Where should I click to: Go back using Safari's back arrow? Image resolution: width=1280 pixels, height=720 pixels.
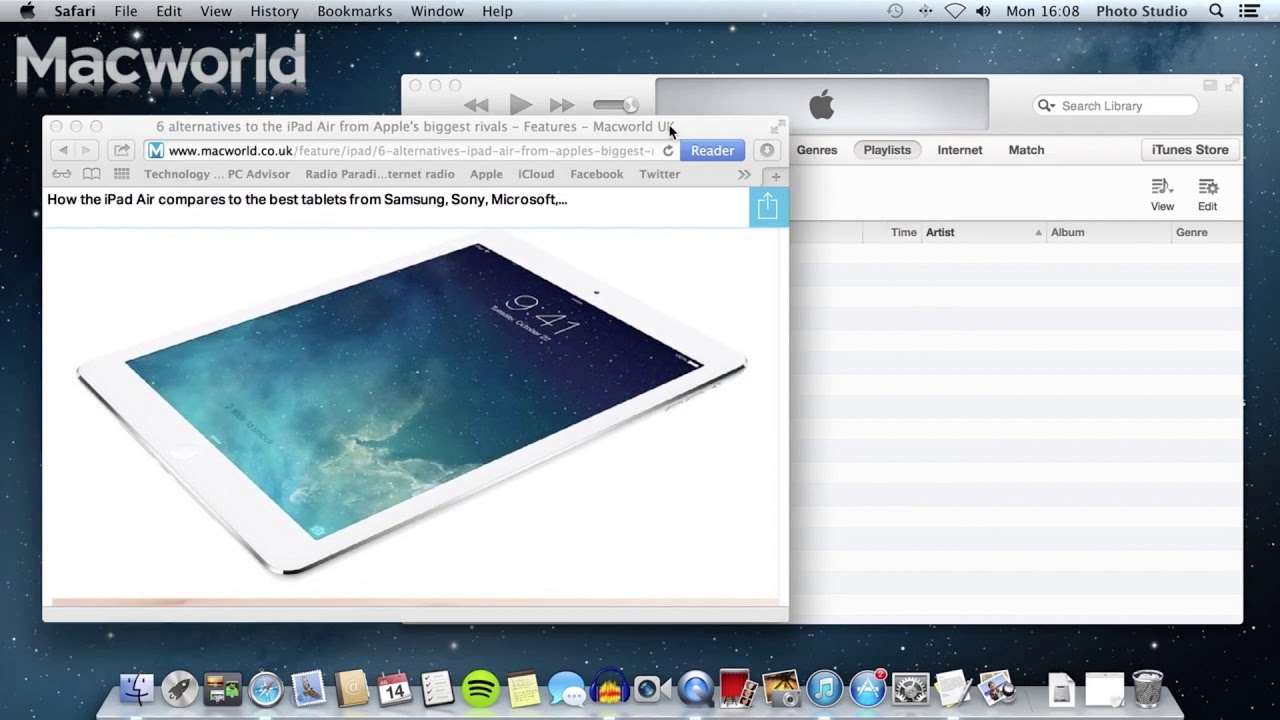pos(63,150)
